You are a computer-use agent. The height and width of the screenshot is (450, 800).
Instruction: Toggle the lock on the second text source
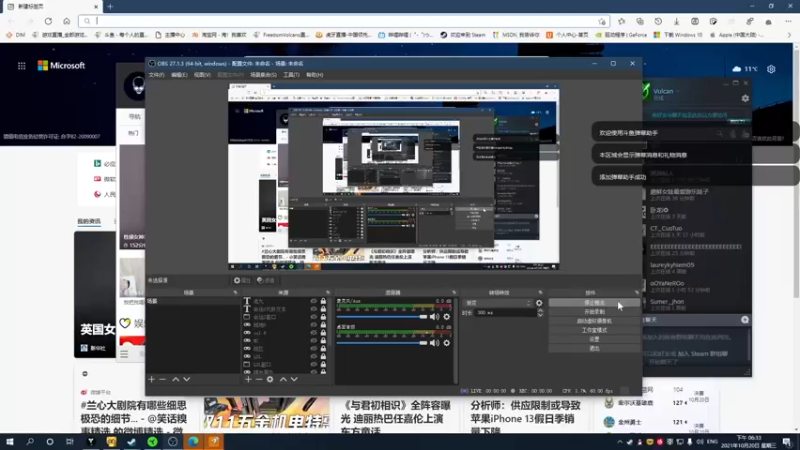323,309
